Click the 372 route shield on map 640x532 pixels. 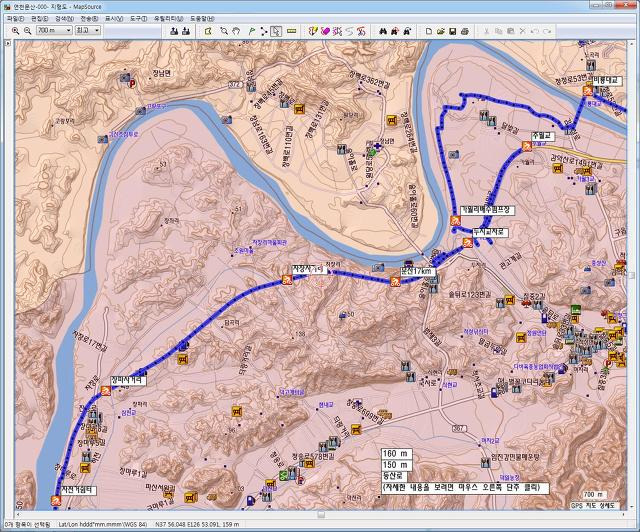point(234,85)
